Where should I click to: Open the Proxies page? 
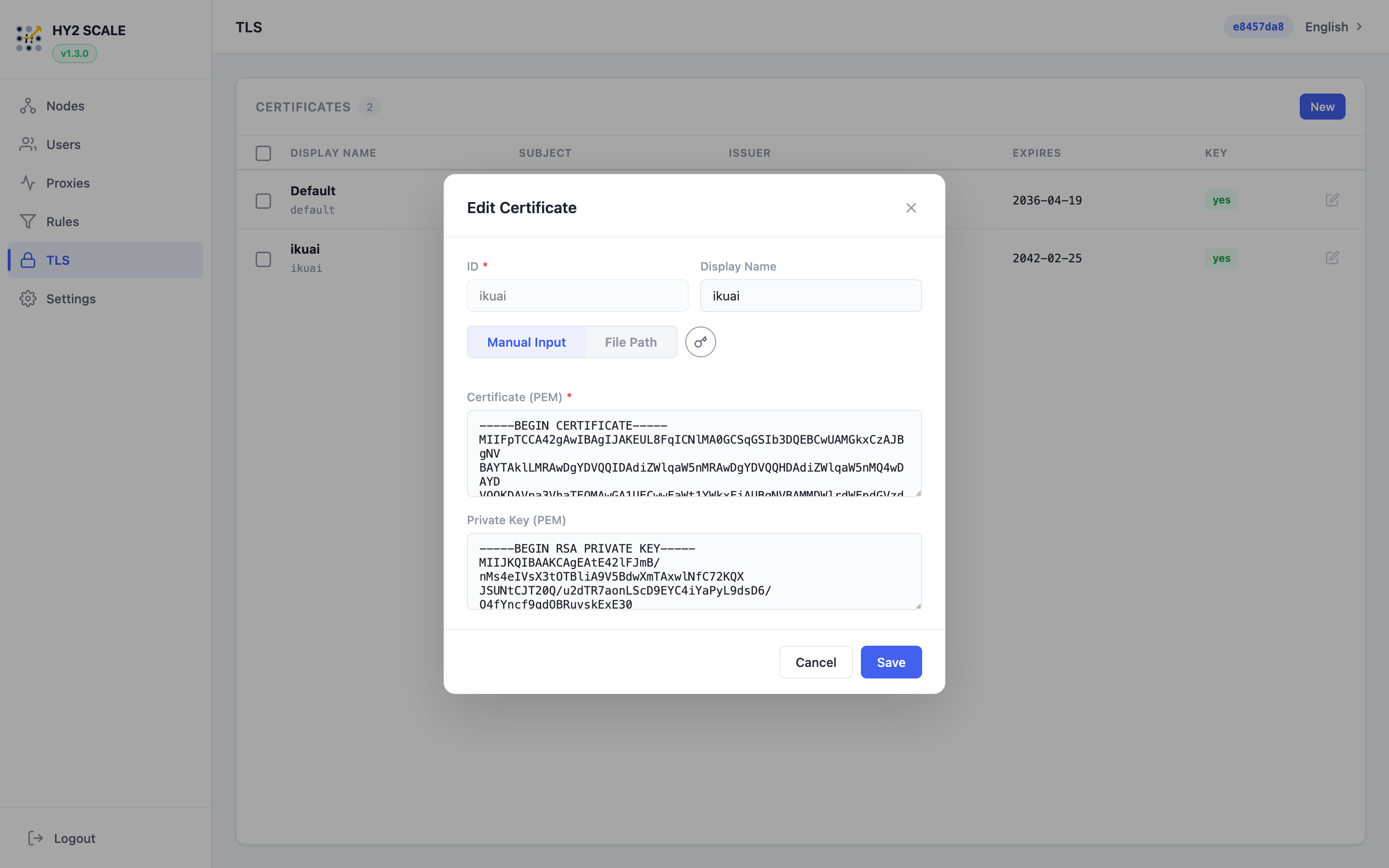pos(68,183)
